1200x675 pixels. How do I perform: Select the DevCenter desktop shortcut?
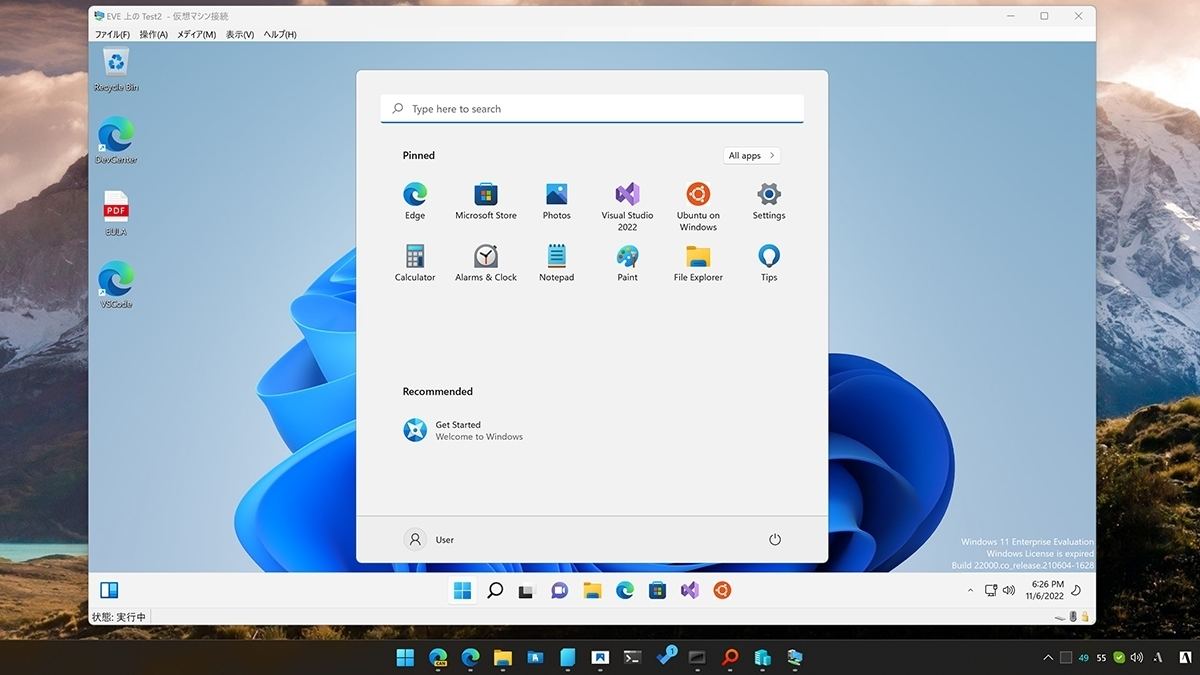(x=116, y=141)
